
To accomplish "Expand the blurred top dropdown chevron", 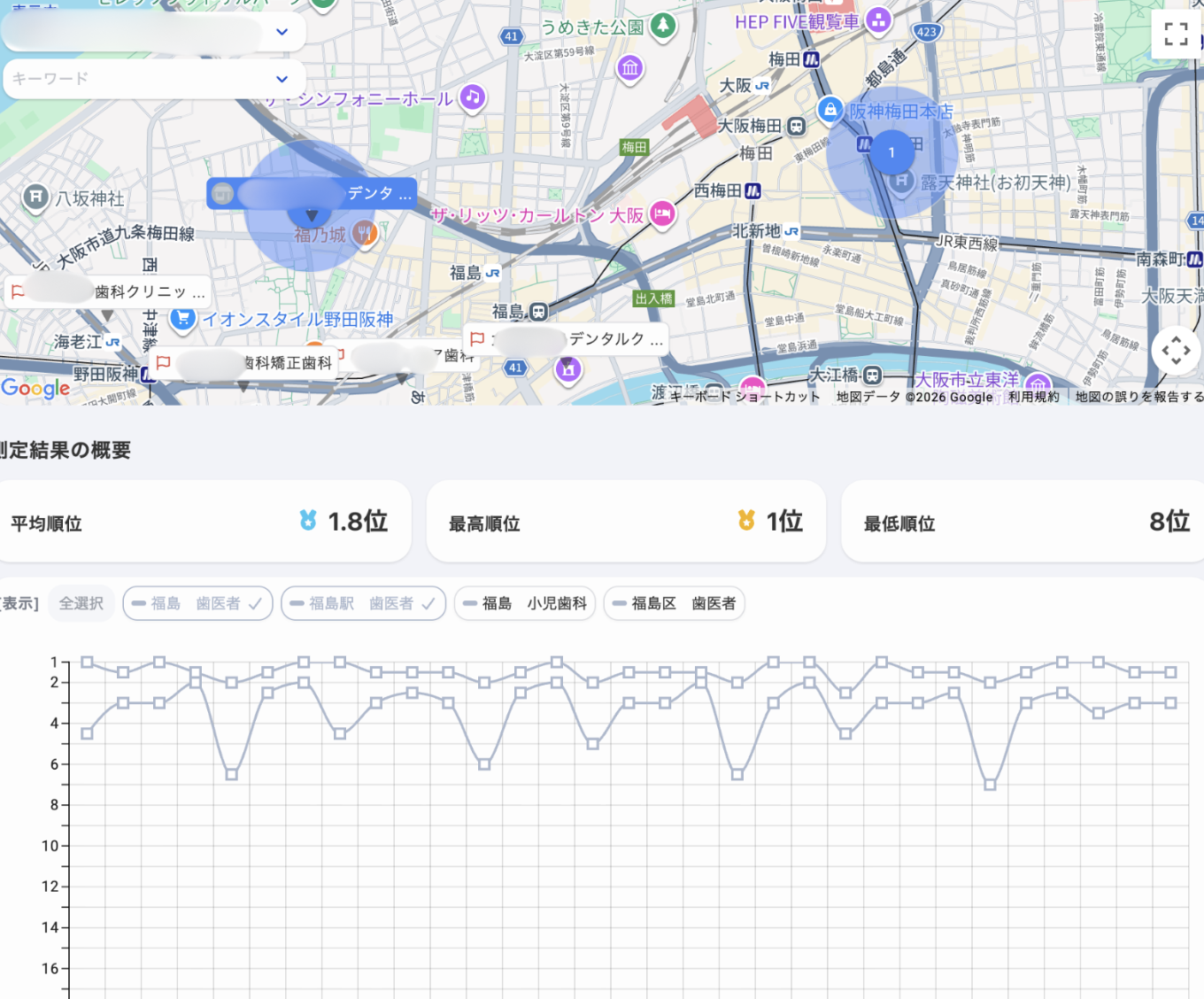I will tap(282, 32).
